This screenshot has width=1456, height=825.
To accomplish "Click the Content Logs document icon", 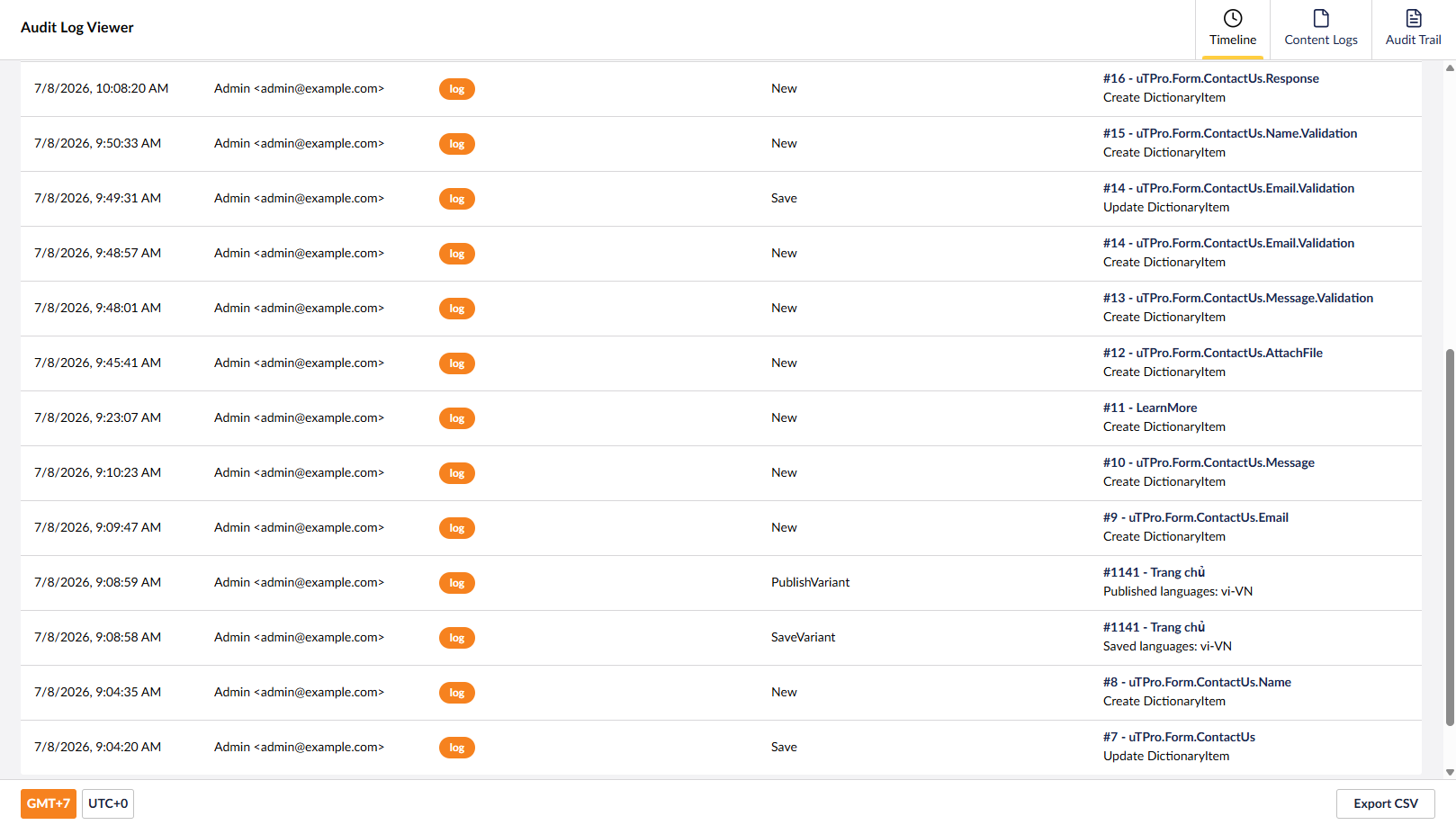I will pos(1321,18).
